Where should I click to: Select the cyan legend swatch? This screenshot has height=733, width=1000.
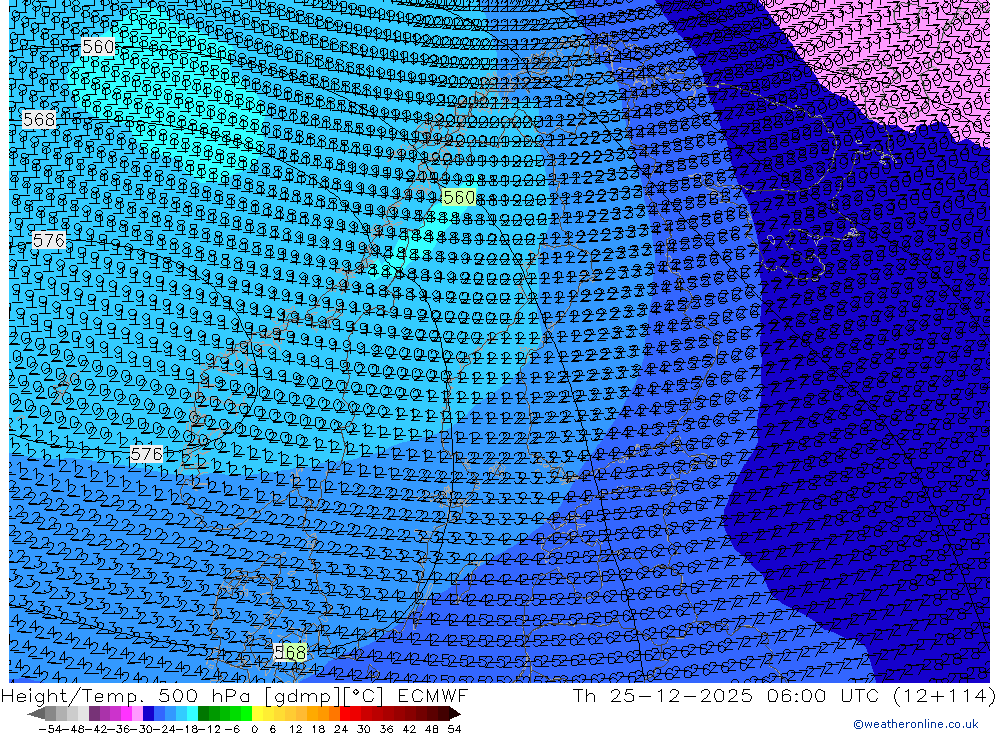pos(192,714)
